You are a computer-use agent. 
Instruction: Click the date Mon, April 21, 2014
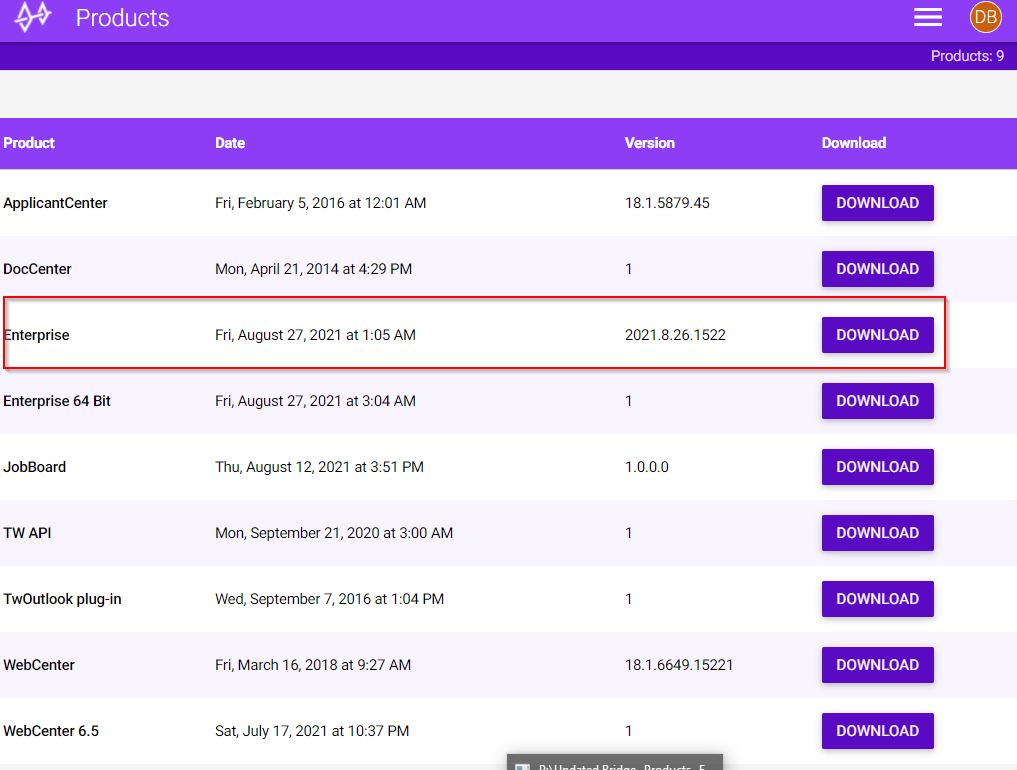[313, 269]
